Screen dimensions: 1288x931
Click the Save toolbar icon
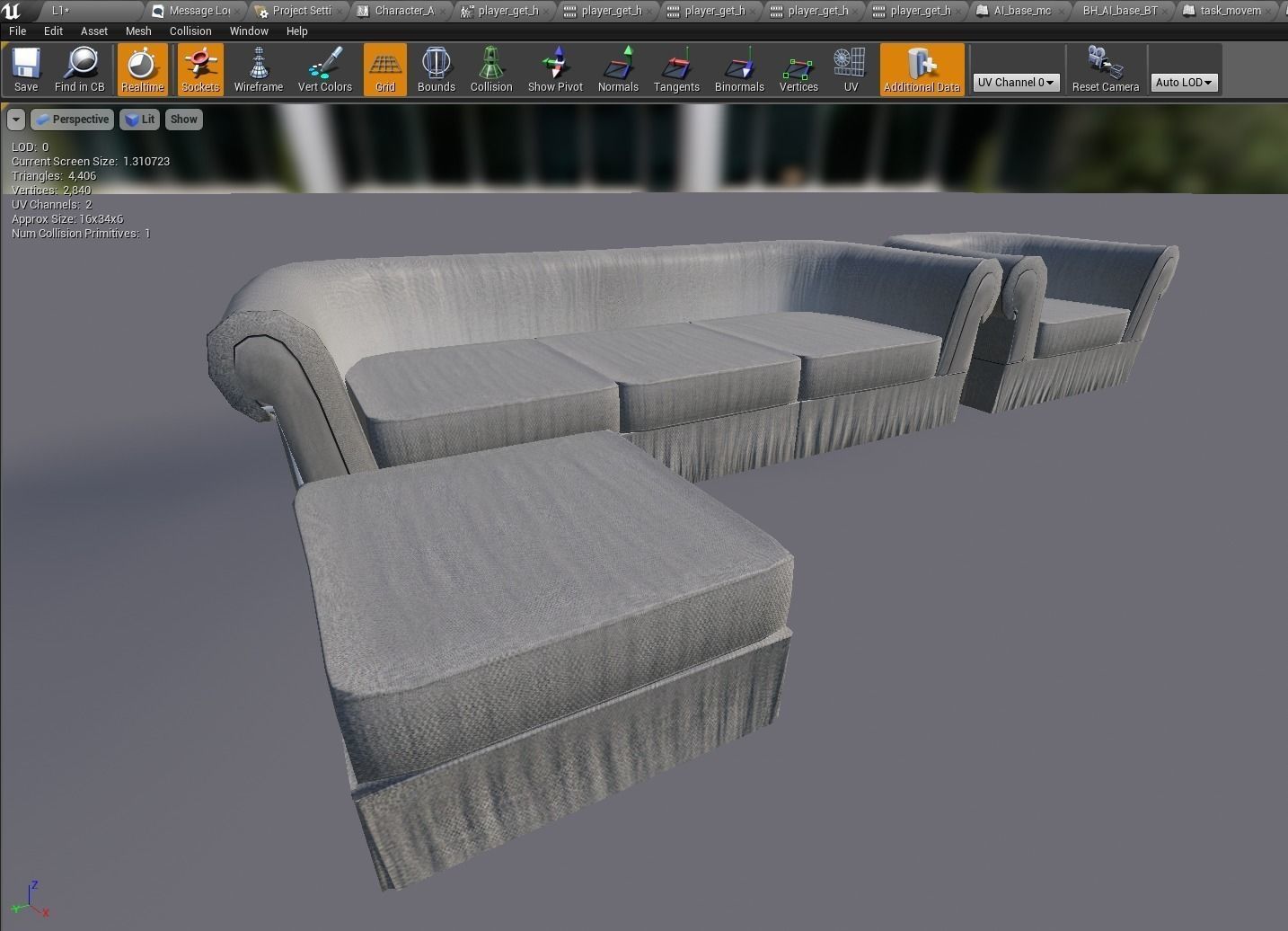(26, 69)
